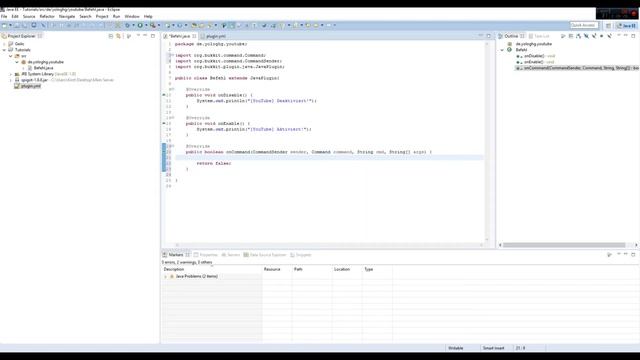Screen dimensions: 640x360
Task: Open the File menu
Action: point(4,16)
